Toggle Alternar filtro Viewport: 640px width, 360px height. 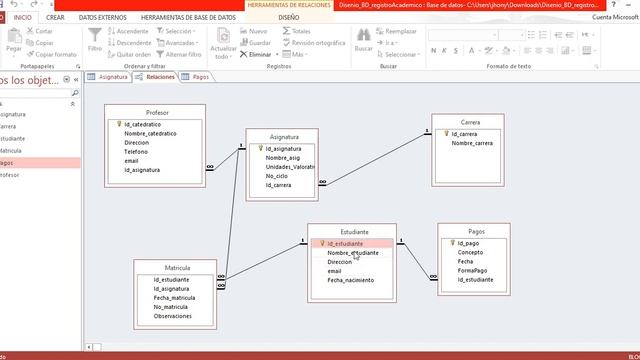[x=179, y=54]
